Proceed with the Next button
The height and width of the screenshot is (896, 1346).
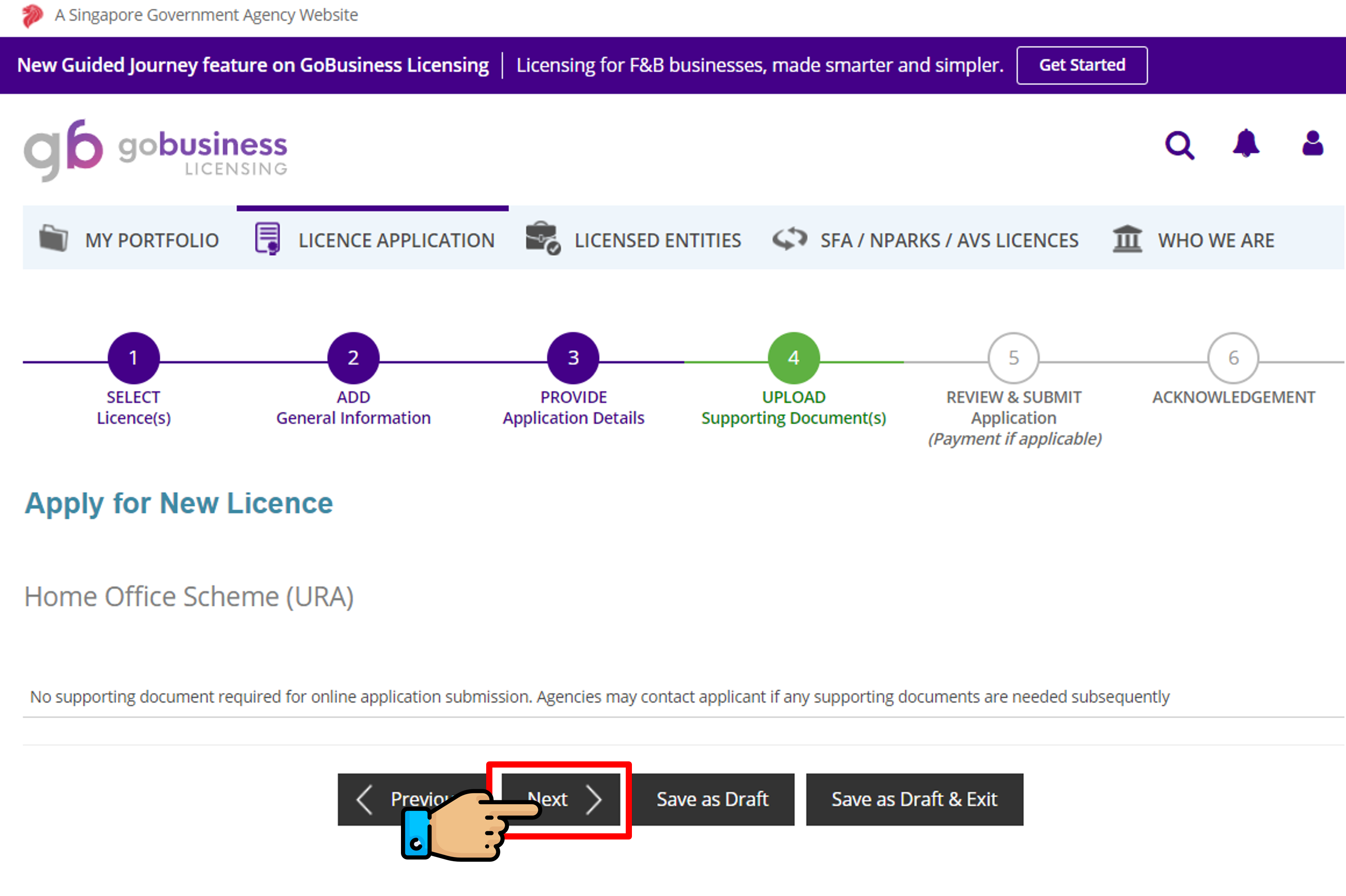click(x=561, y=799)
